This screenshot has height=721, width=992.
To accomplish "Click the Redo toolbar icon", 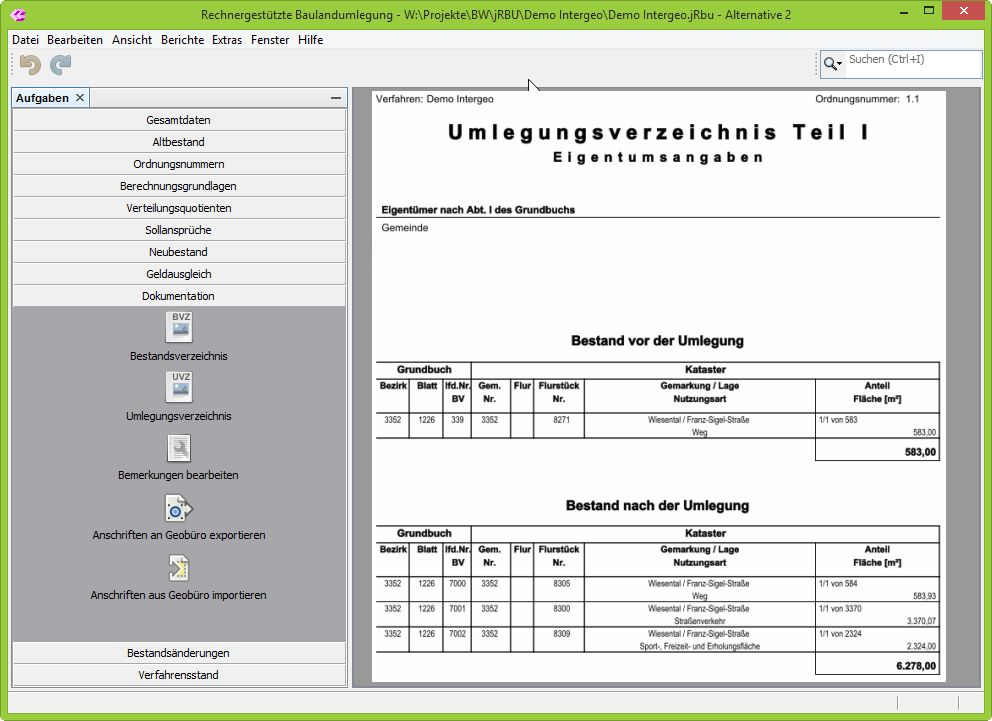I will click(59, 63).
